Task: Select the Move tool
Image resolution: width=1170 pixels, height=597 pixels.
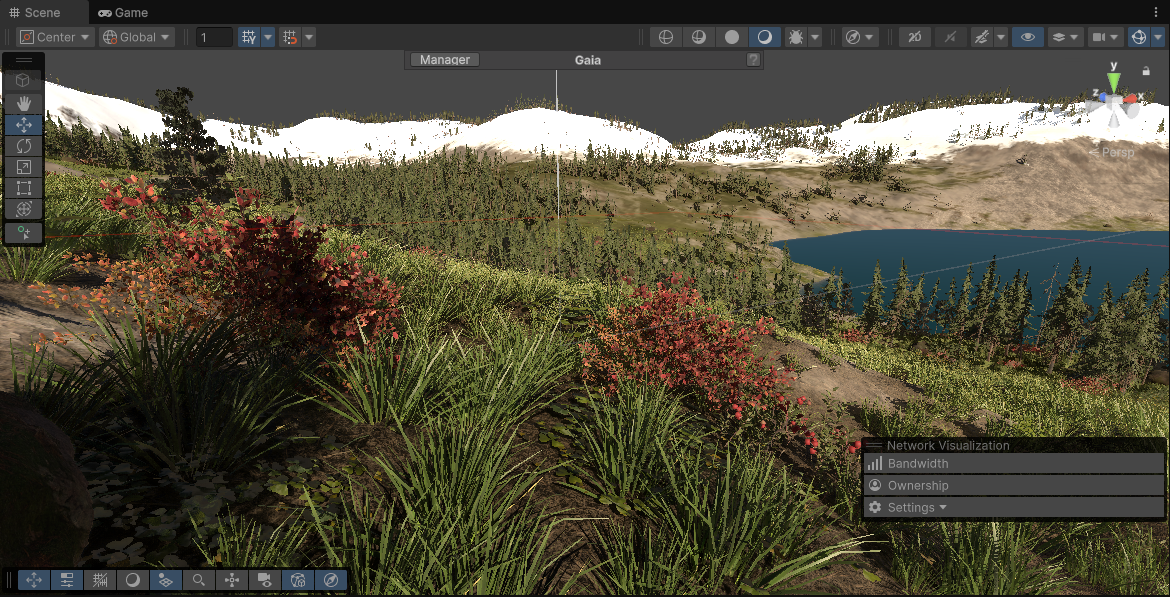Action: click(x=23, y=124)
